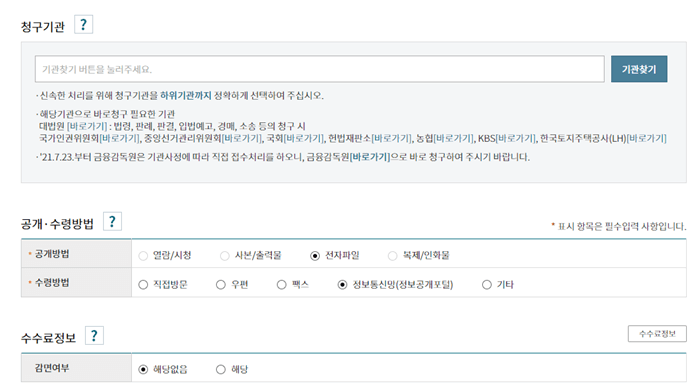The image size is (700, 392).
Task: Choose 직접방문 receipt method
Action: [x=143, y=285]
